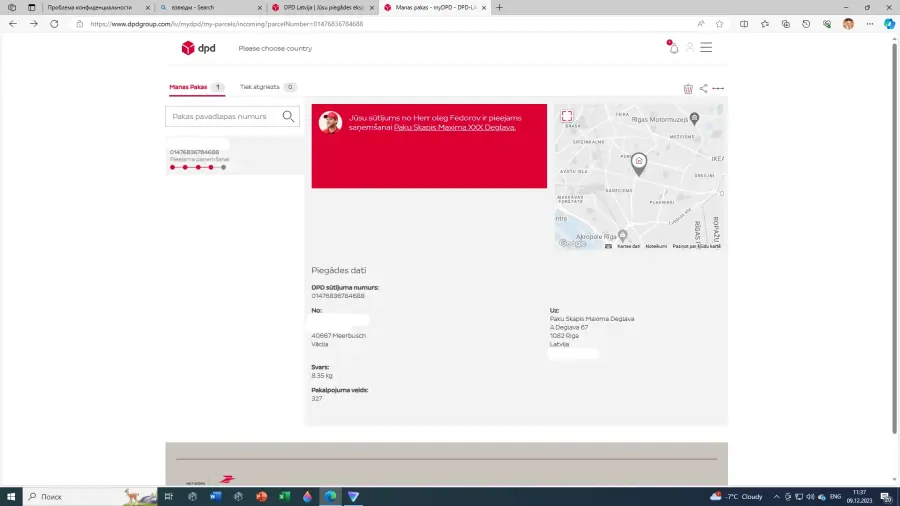The height and width of the screenshot is (506, 900).
Task: Open browser history
Action: click(806, 24)
